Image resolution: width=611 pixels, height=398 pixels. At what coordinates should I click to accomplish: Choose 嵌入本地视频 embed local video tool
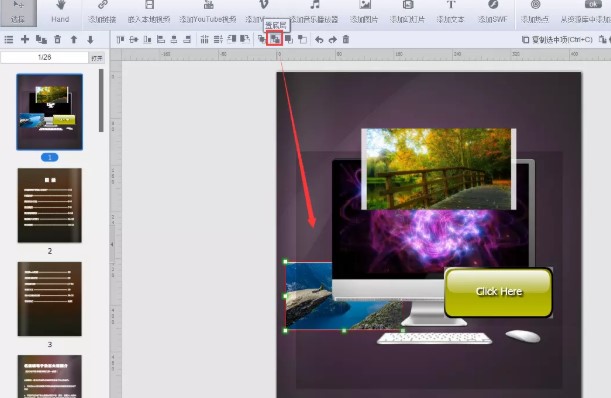[x=149, y=12]
